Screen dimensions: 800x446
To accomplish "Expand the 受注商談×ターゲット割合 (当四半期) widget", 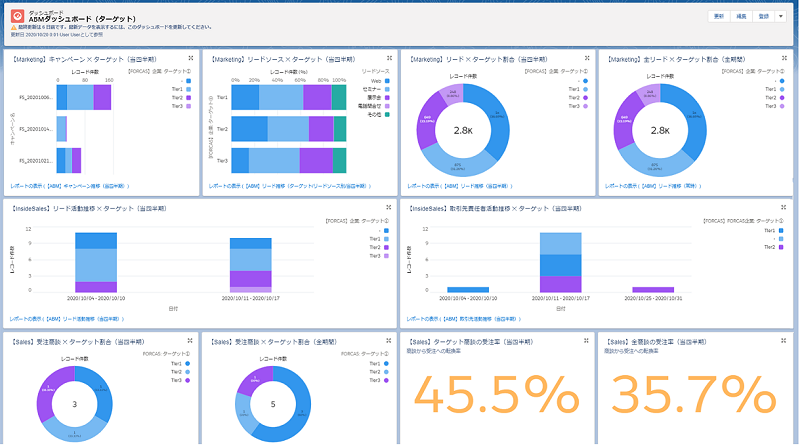I will coord(191,341).
